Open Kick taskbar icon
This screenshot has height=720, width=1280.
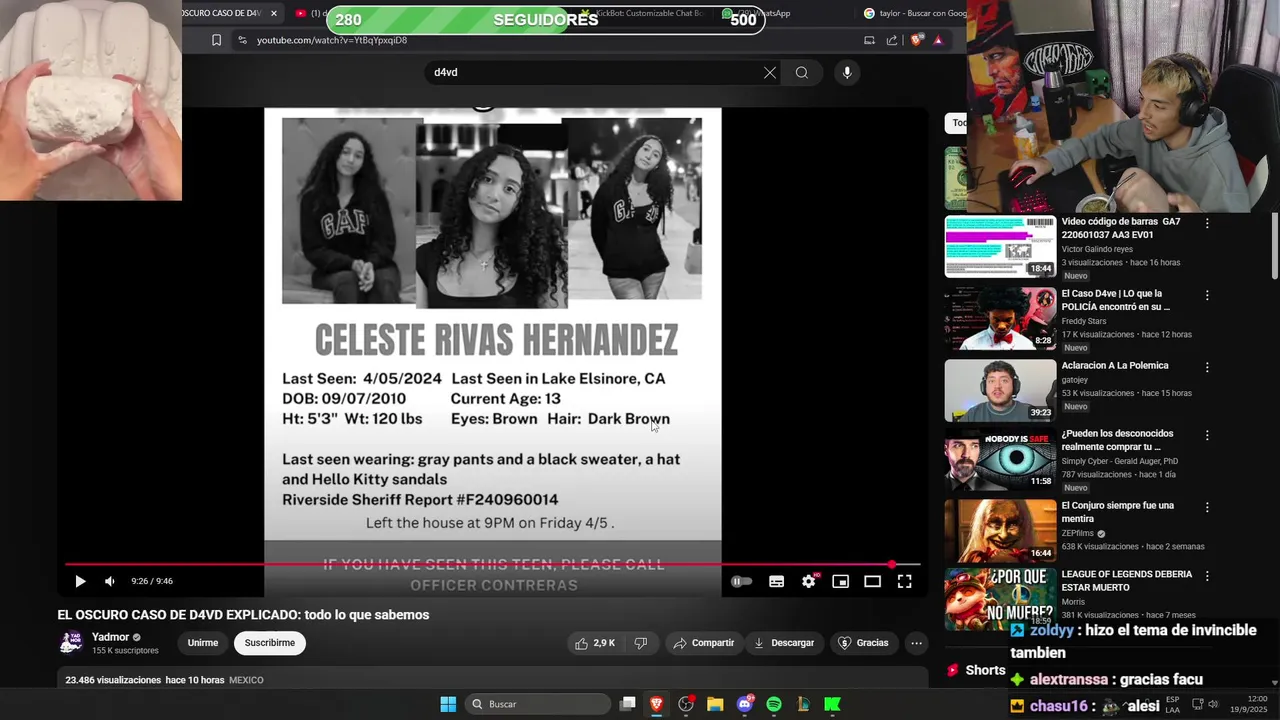[x=832, y=704]
